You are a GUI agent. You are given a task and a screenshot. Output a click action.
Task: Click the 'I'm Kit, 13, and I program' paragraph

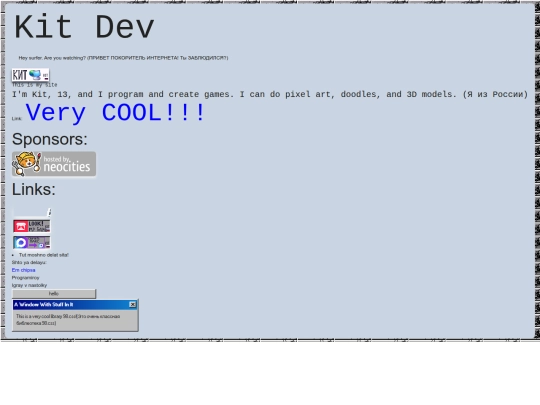[x=270, y=94]
